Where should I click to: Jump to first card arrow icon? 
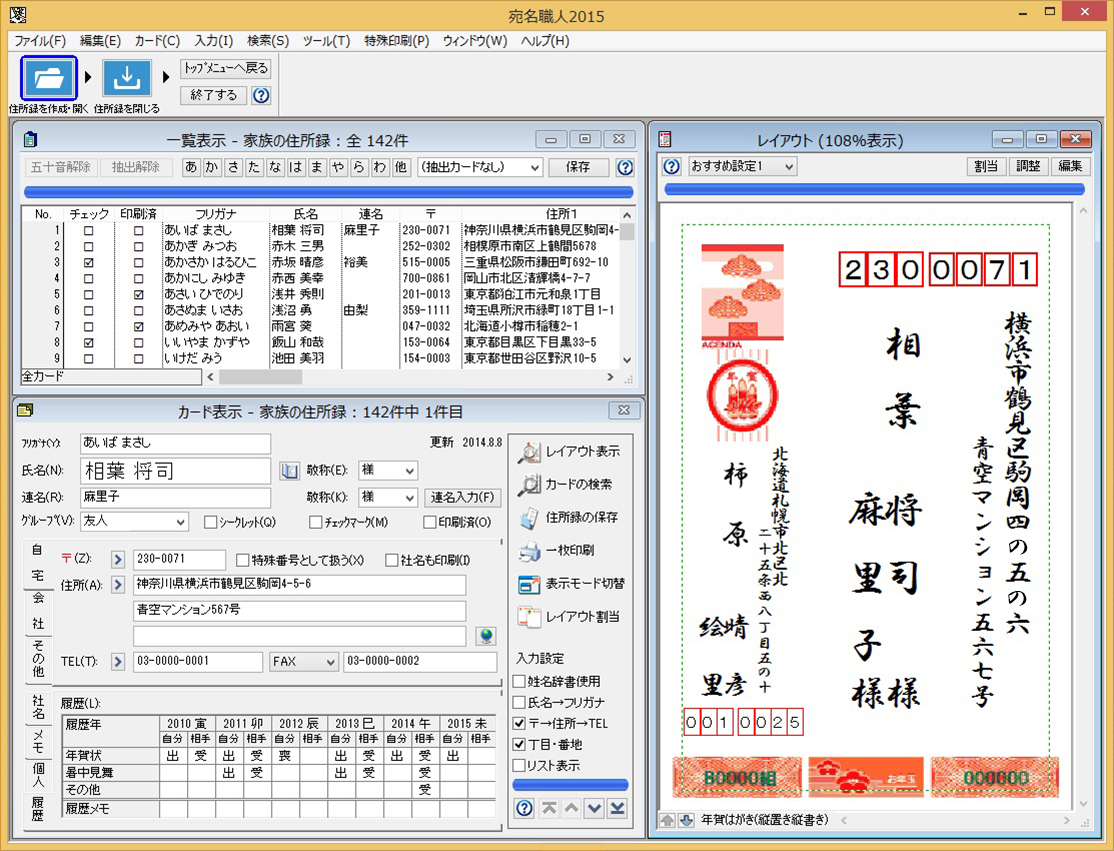pyautogui.click(x=549, y=808)
